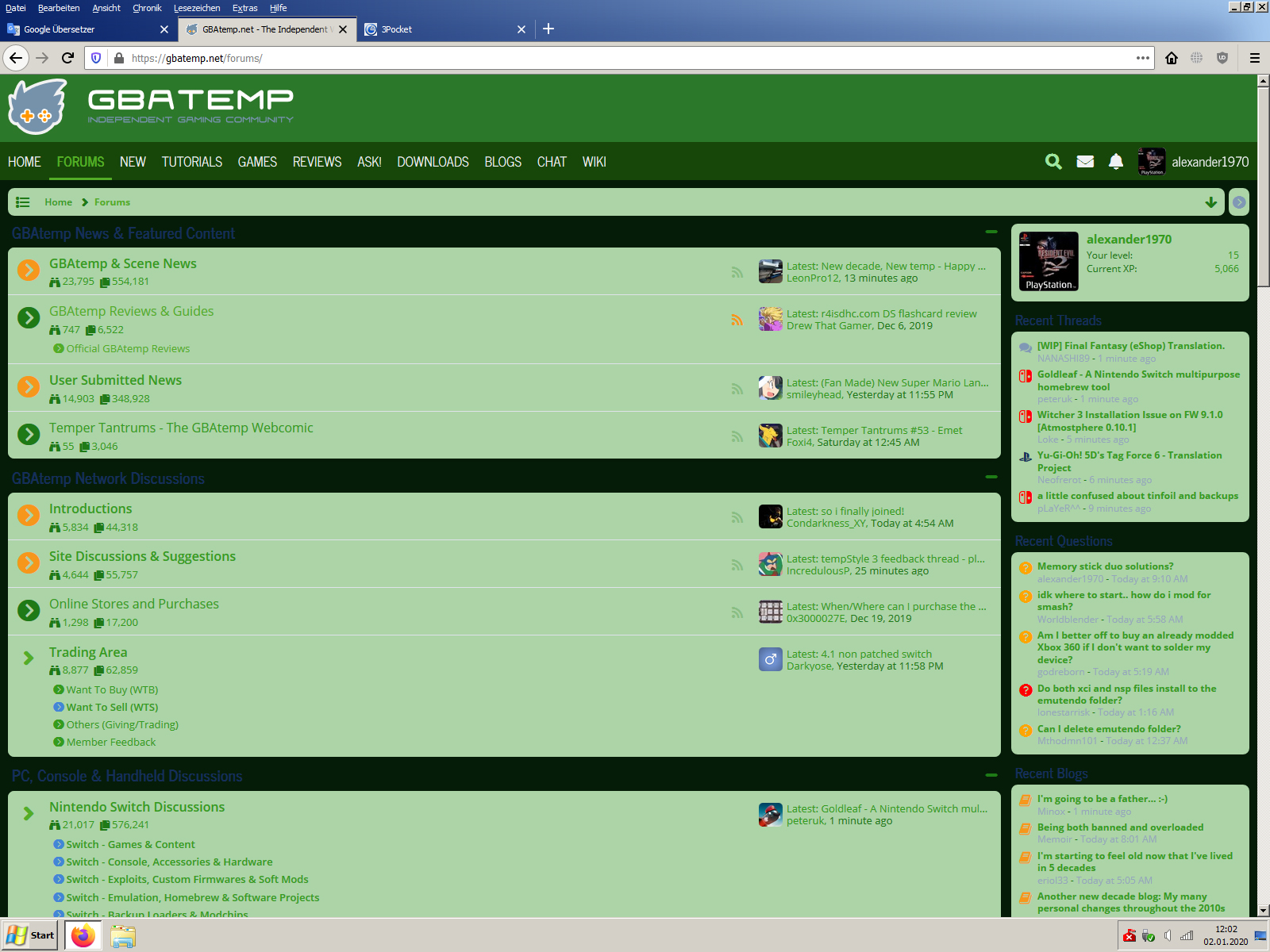Click the Home breadcrumb link
The height and width of the screenshot is (952, 1270).
coord(58,202)
